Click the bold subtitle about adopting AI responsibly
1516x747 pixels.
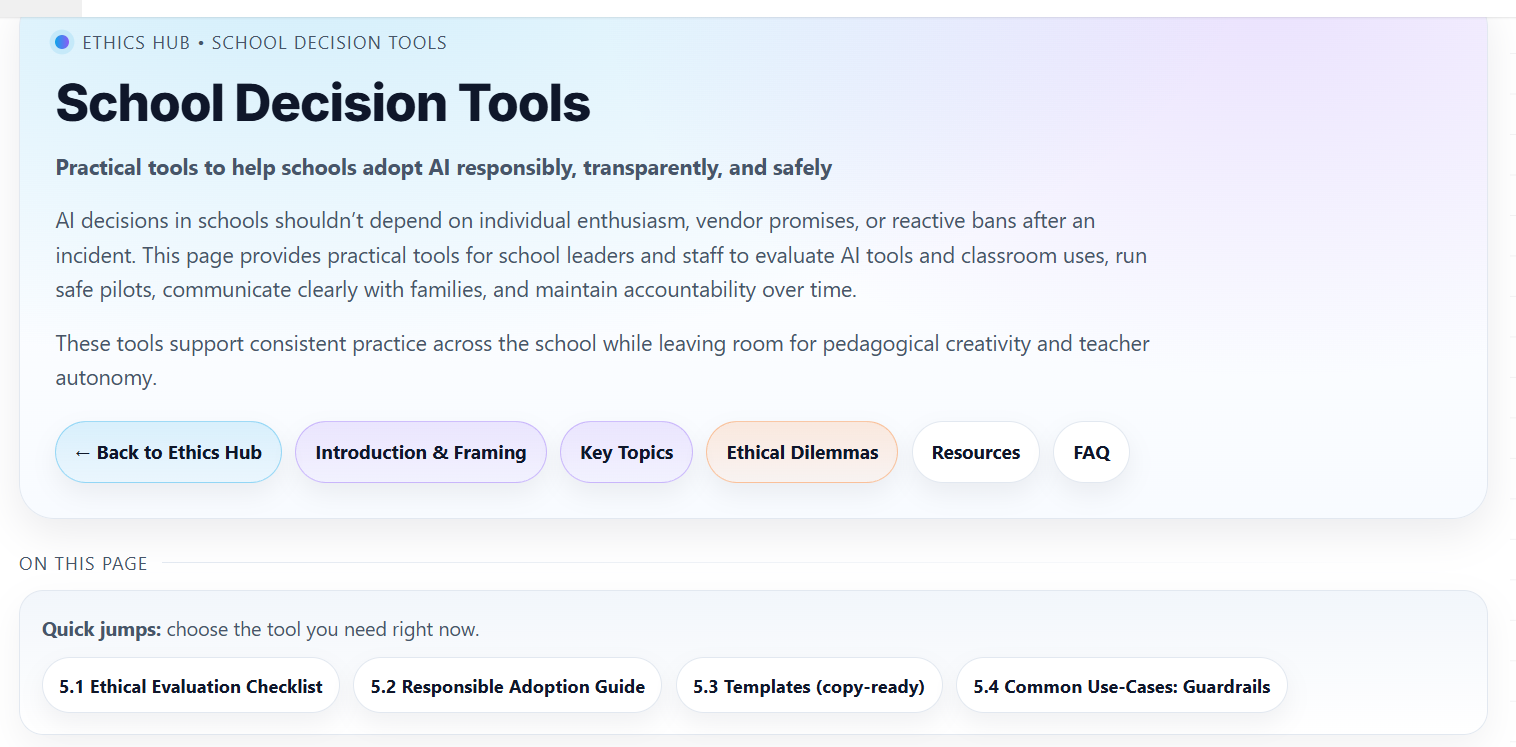pos(443,167)
